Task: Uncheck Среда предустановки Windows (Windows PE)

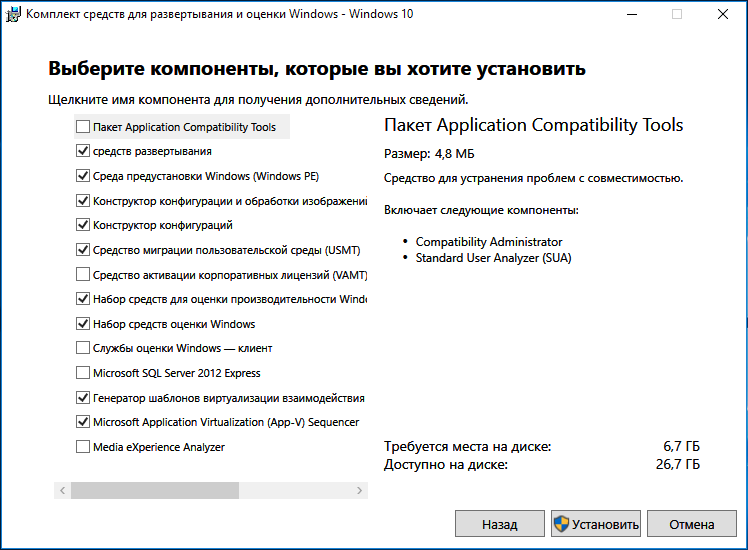Action: [83, 176]
